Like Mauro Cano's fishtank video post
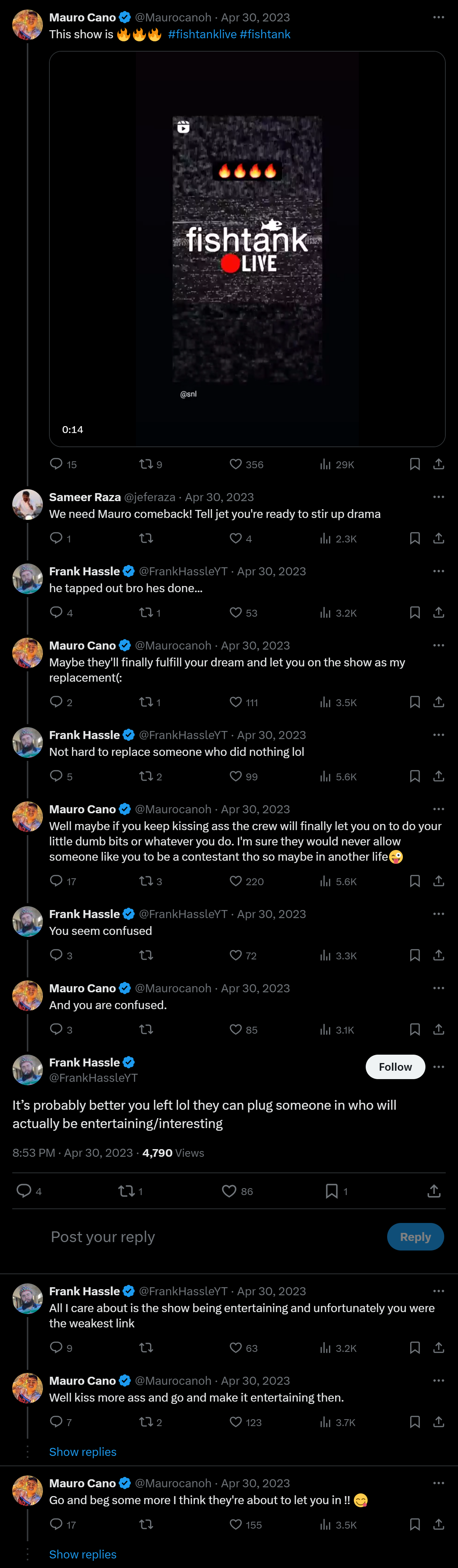The width and height of the screenshot is (458, 1568). pyautogui.click(x=246, y=464)
